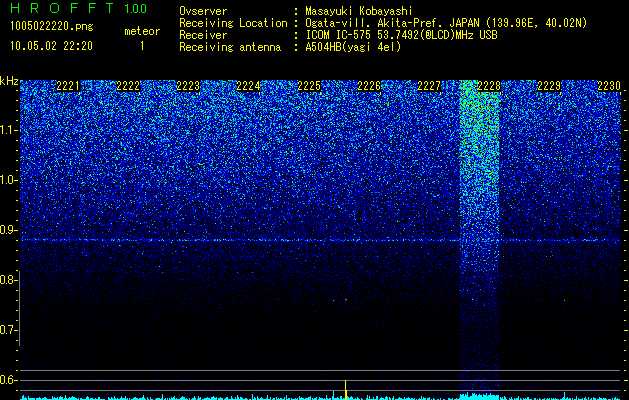The width and height of the screenshot is (629, 400).
Task: Click time marker 2230
Action: point(609,86)
